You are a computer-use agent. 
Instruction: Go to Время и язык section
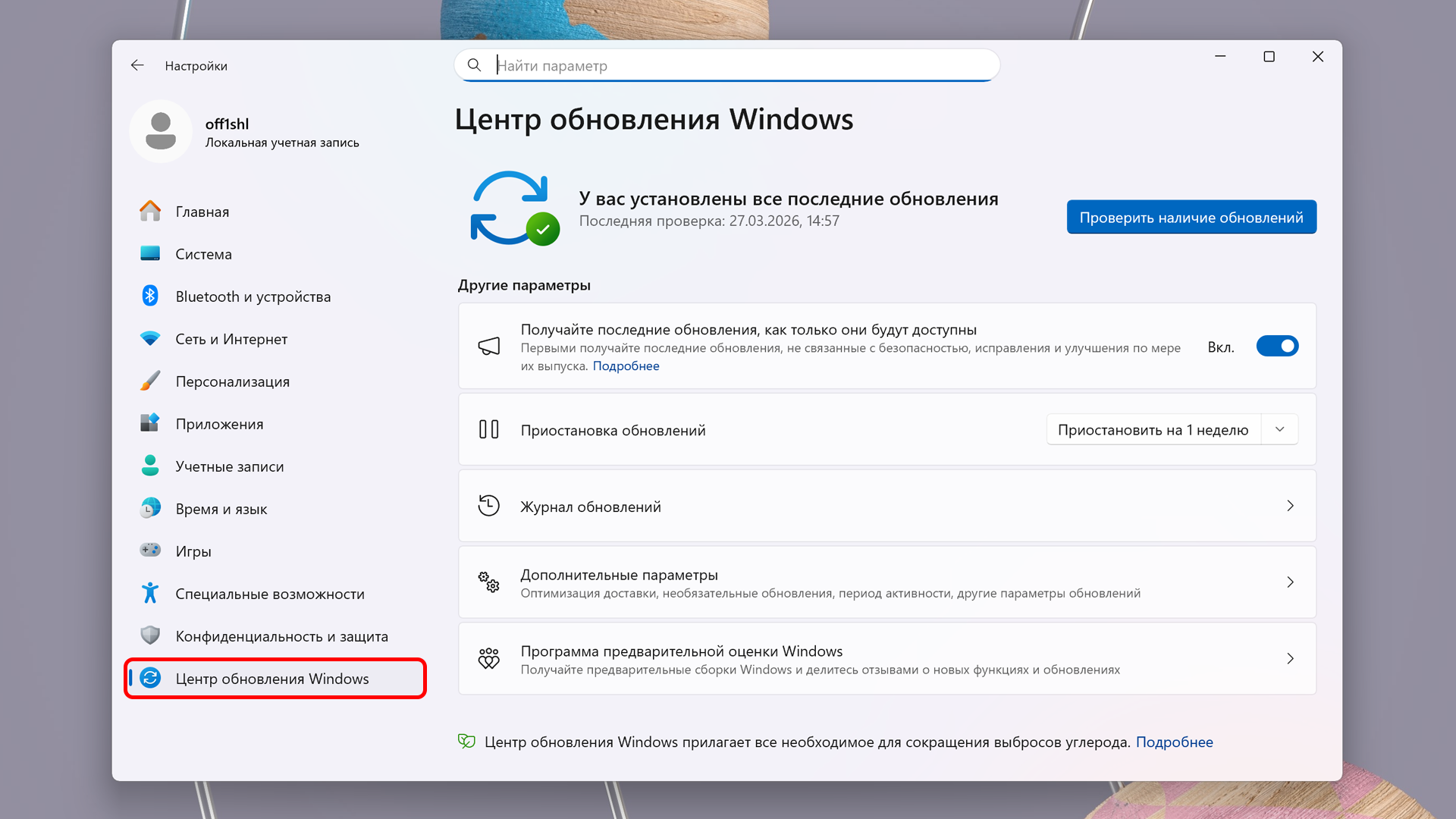[x=221, y=509]
